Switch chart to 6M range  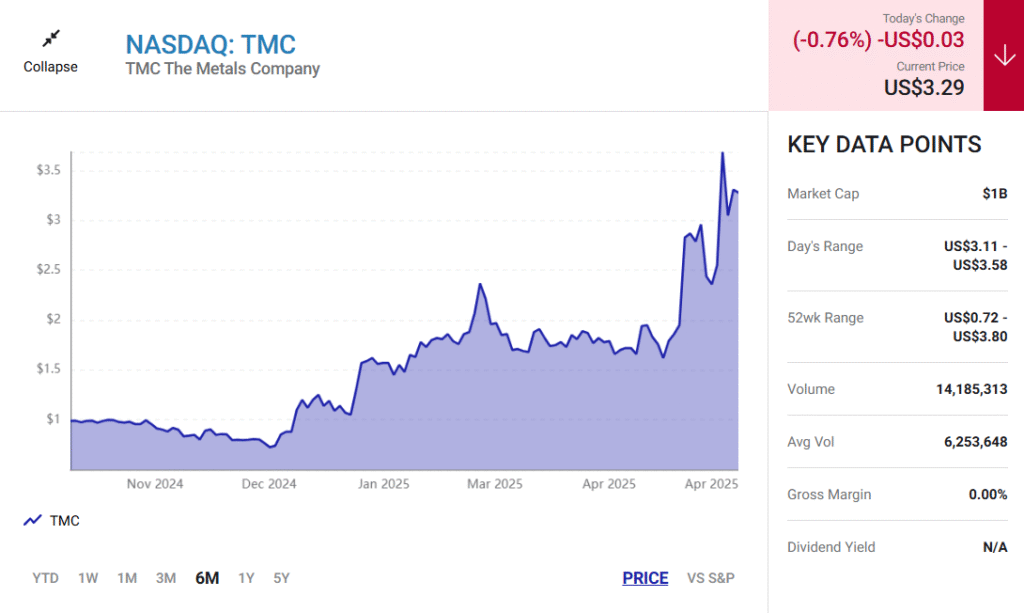[207, 578]
